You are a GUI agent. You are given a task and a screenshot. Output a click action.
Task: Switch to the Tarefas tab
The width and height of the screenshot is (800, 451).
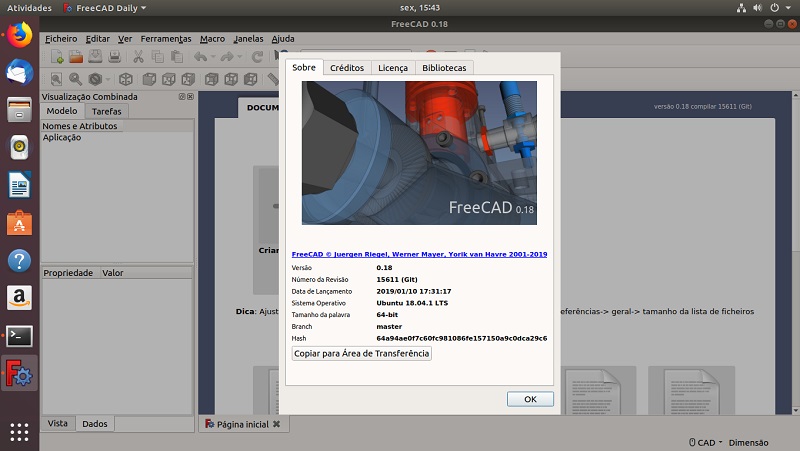click(107, 111)
